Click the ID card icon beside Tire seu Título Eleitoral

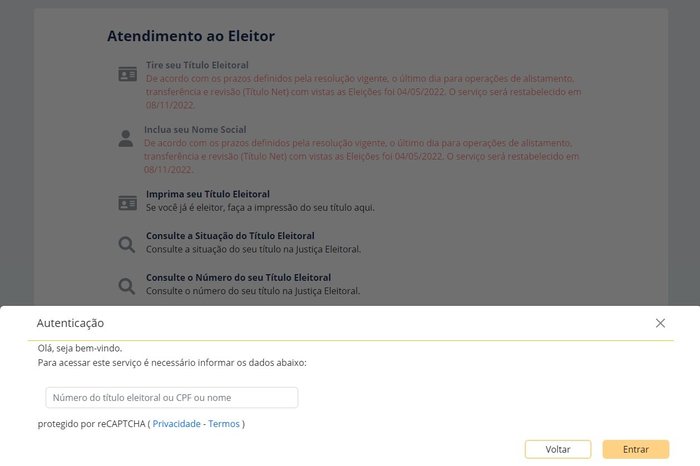click(128, 74)
